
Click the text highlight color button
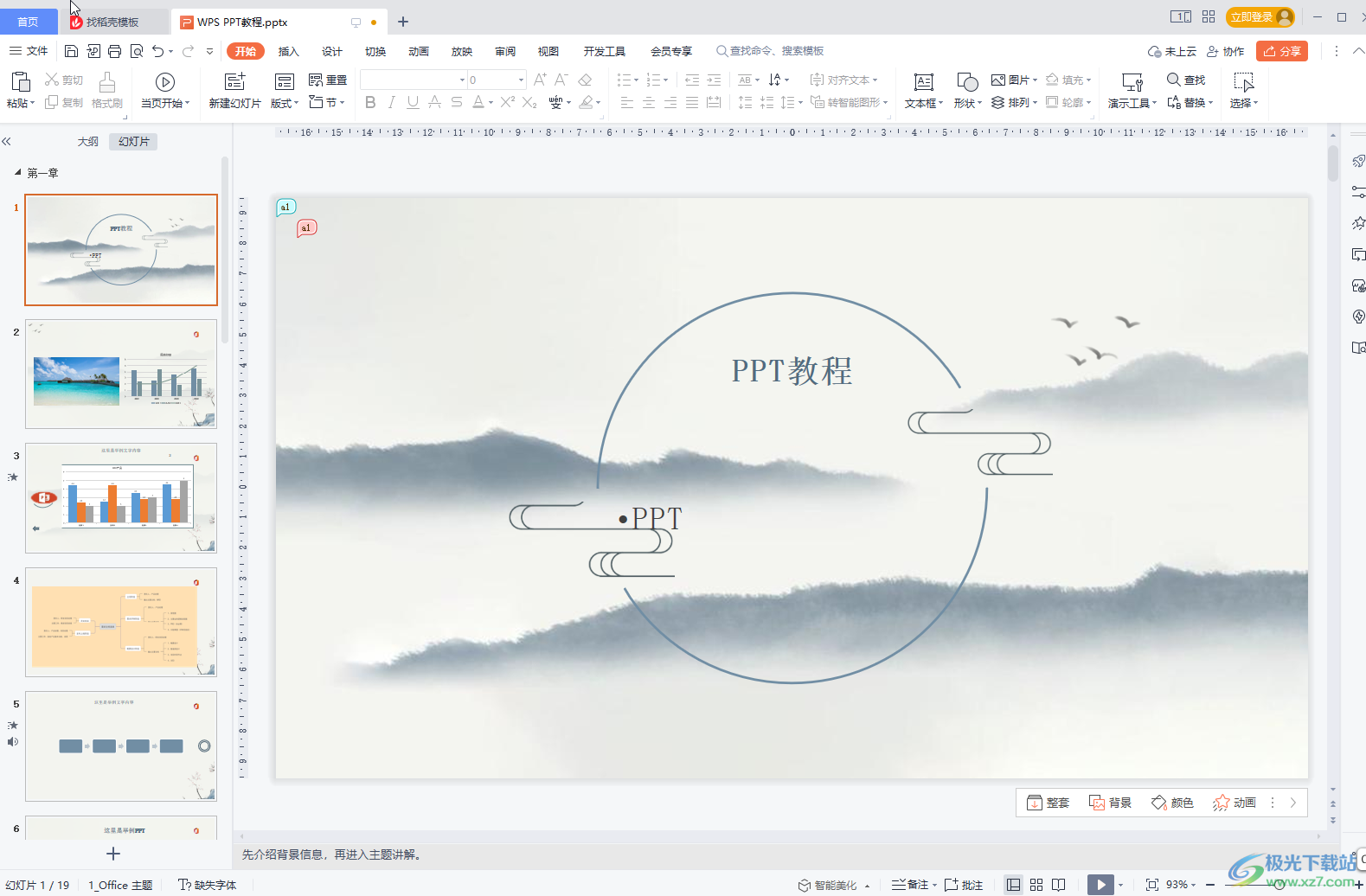coord(586,102)
